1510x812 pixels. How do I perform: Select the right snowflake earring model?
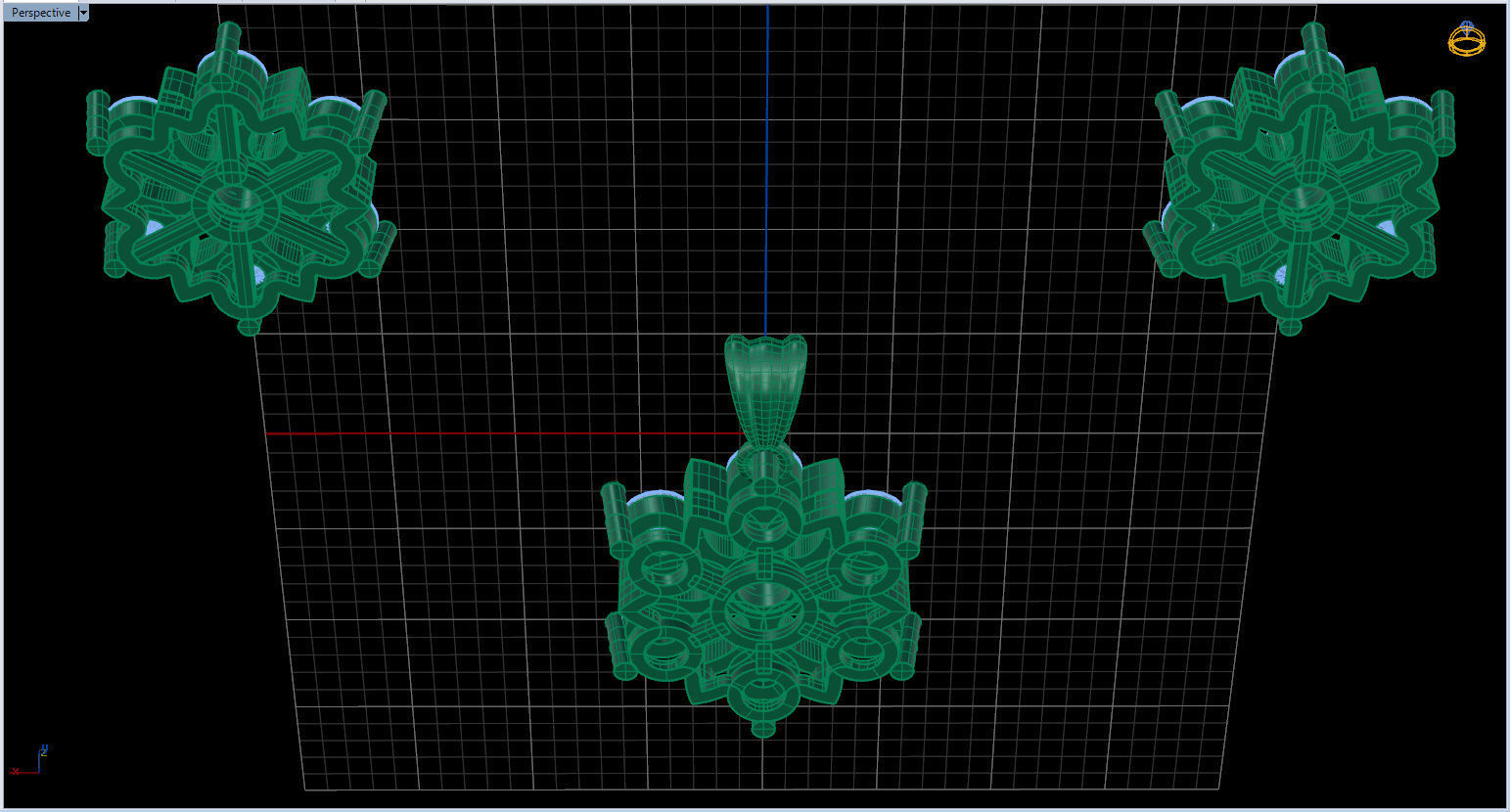coord(1301,179)
